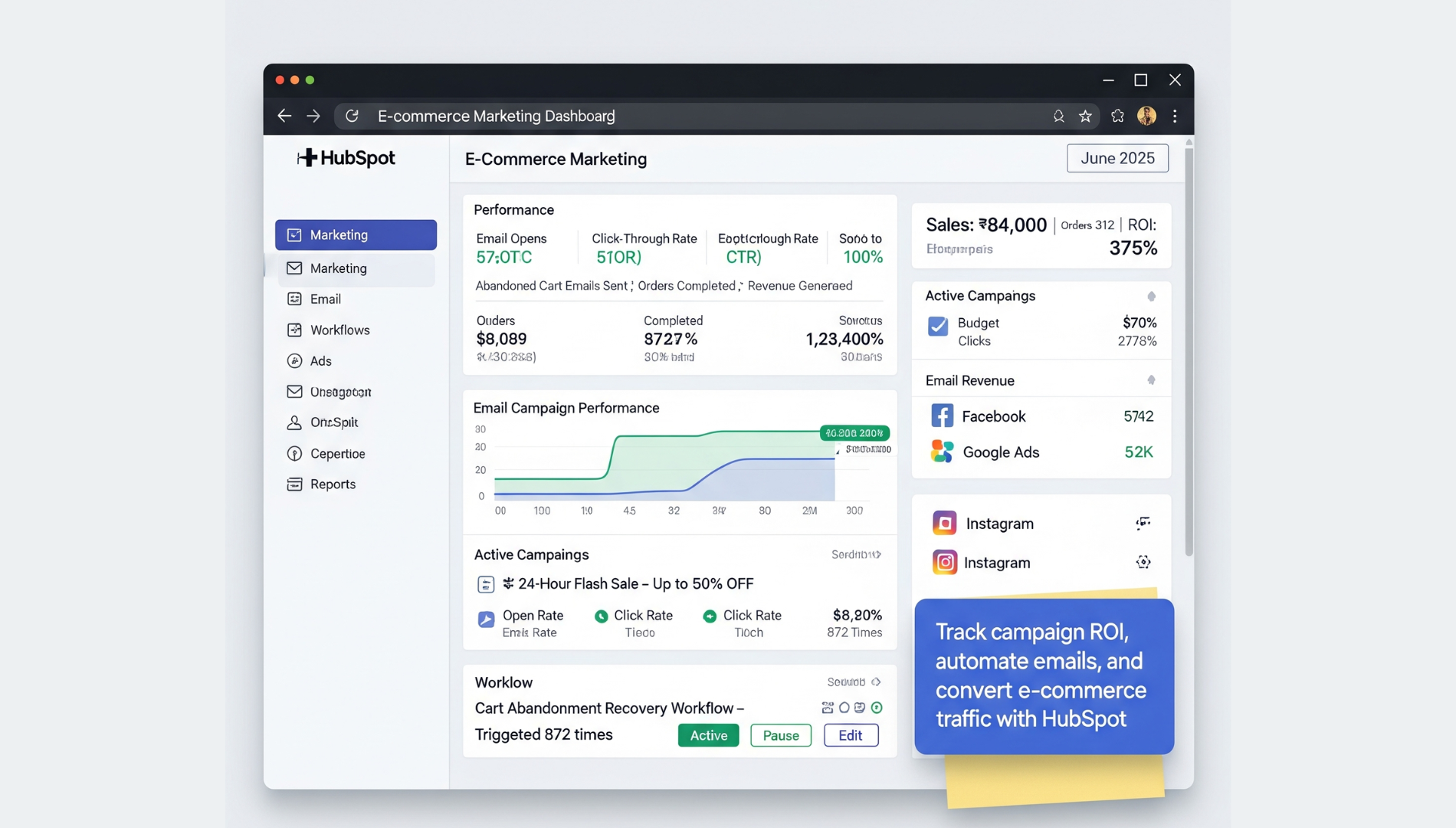Select the highlighted Marketing sidebar item
The width and height of the screenshot is (1456, 828).
click(356, 235)
